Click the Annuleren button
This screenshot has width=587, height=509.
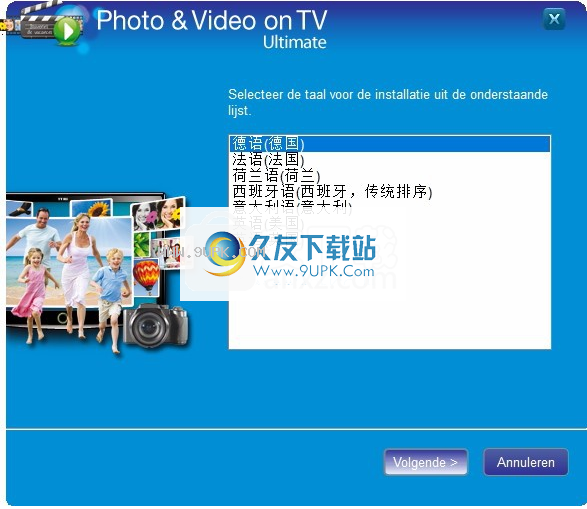click(x=526, y=462)
